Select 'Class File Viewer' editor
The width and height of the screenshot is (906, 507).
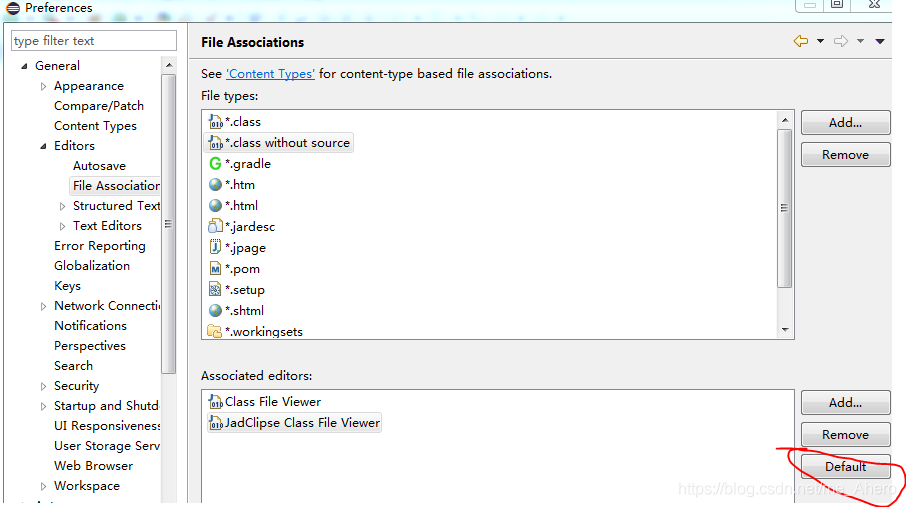click(x=273, y=402)
